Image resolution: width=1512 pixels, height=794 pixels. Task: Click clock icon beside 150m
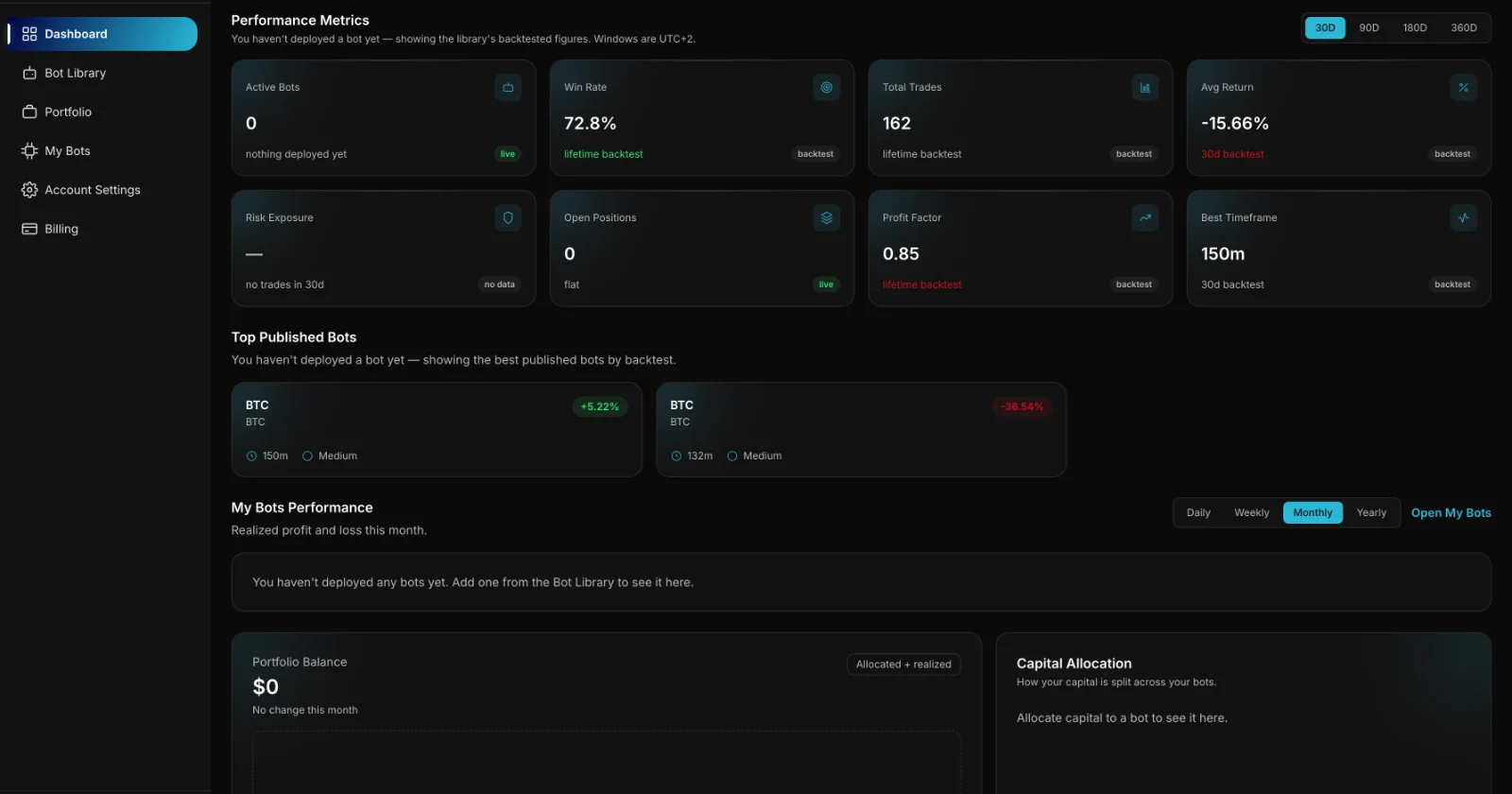(251, 456)
